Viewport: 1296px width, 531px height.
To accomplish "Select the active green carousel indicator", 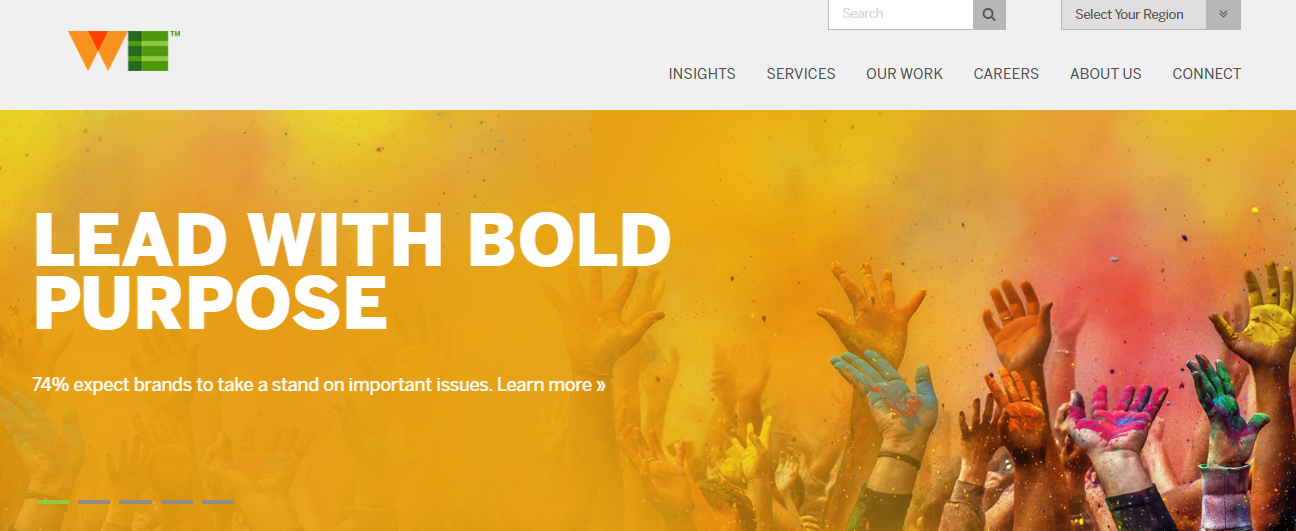I will click(53, 501).
